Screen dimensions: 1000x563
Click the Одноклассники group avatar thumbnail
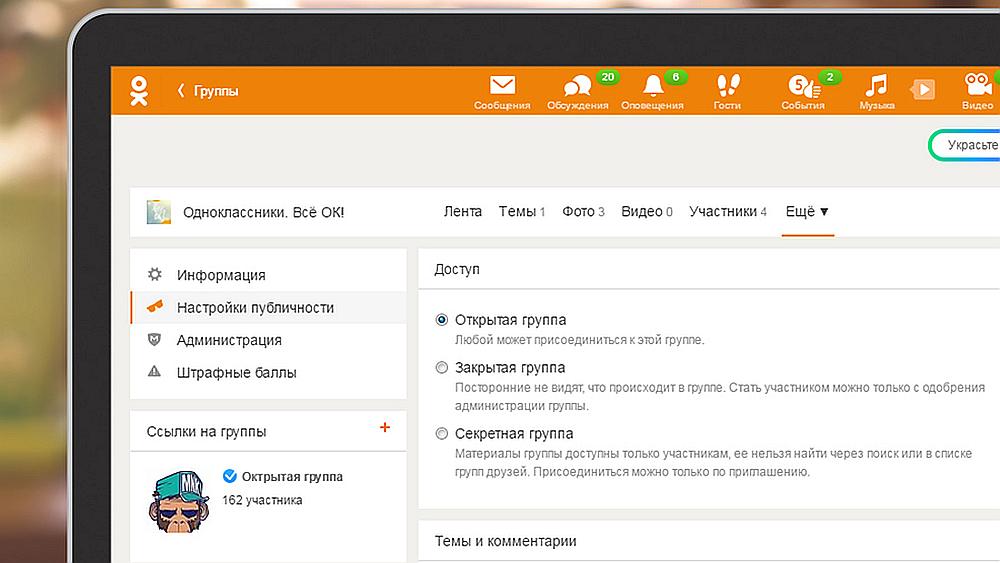click(159, 212)
